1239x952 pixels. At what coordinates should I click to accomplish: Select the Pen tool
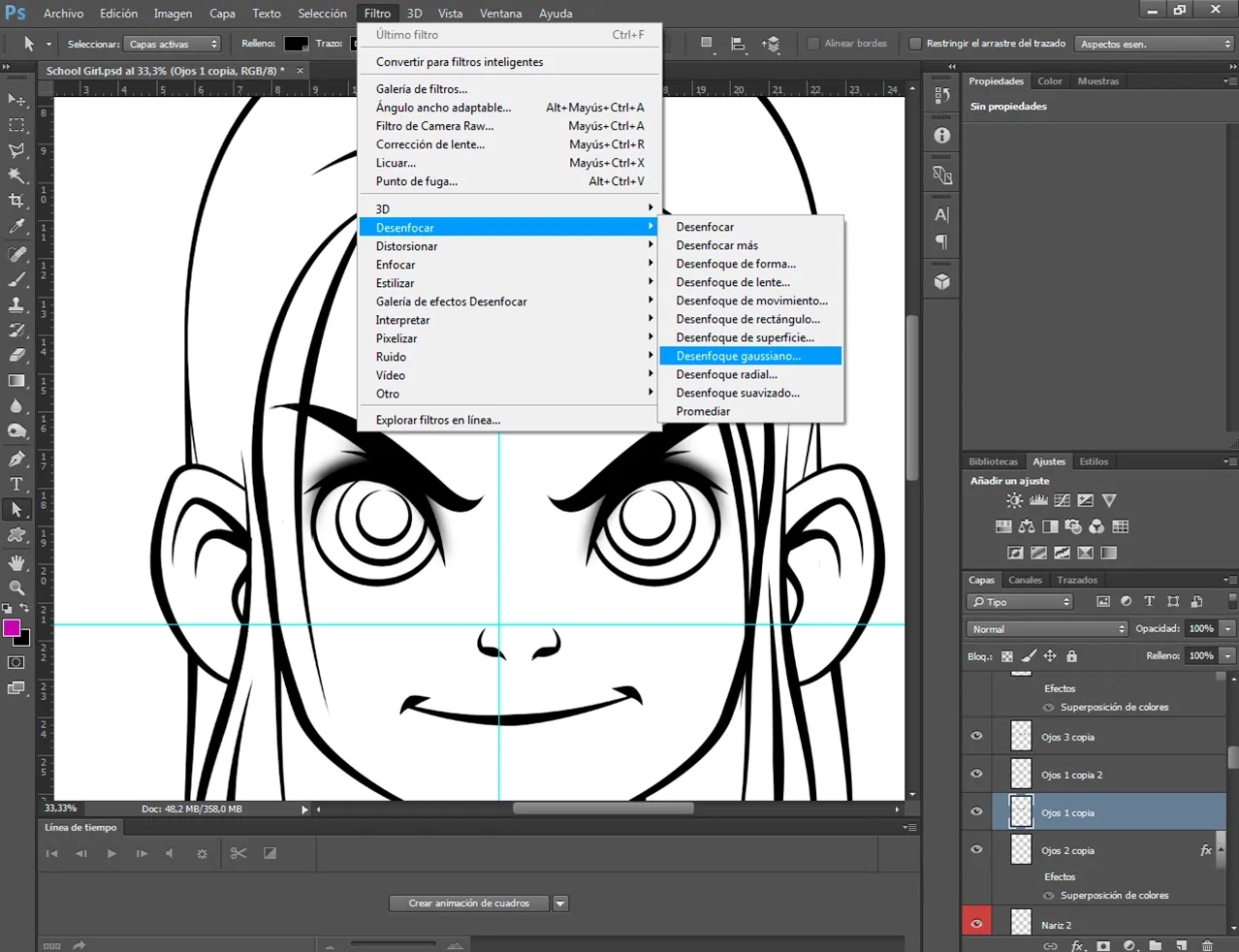(x=16, y=459)
